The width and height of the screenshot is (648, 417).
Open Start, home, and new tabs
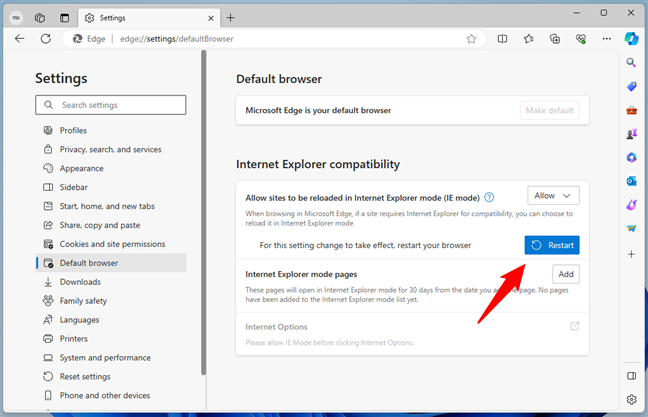pyautogui.click(x=111, y=206)
